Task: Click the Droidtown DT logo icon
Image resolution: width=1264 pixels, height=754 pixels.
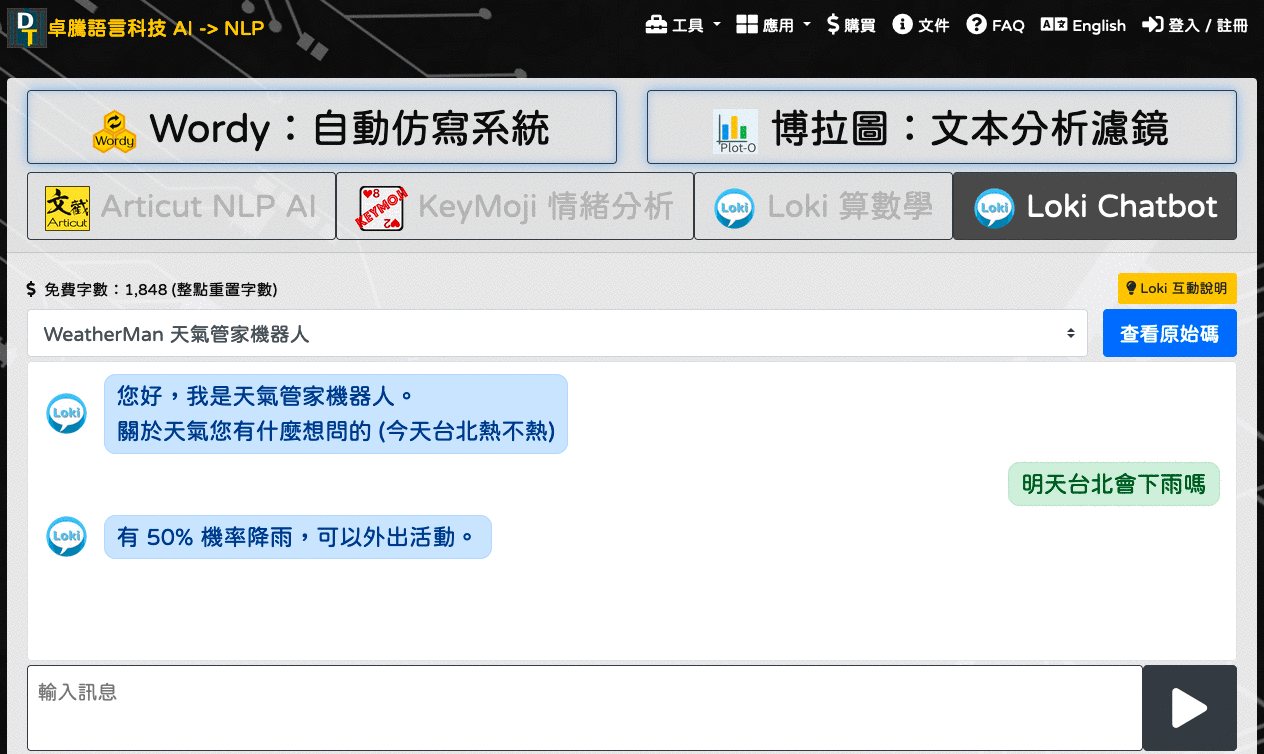Action: 27,26
